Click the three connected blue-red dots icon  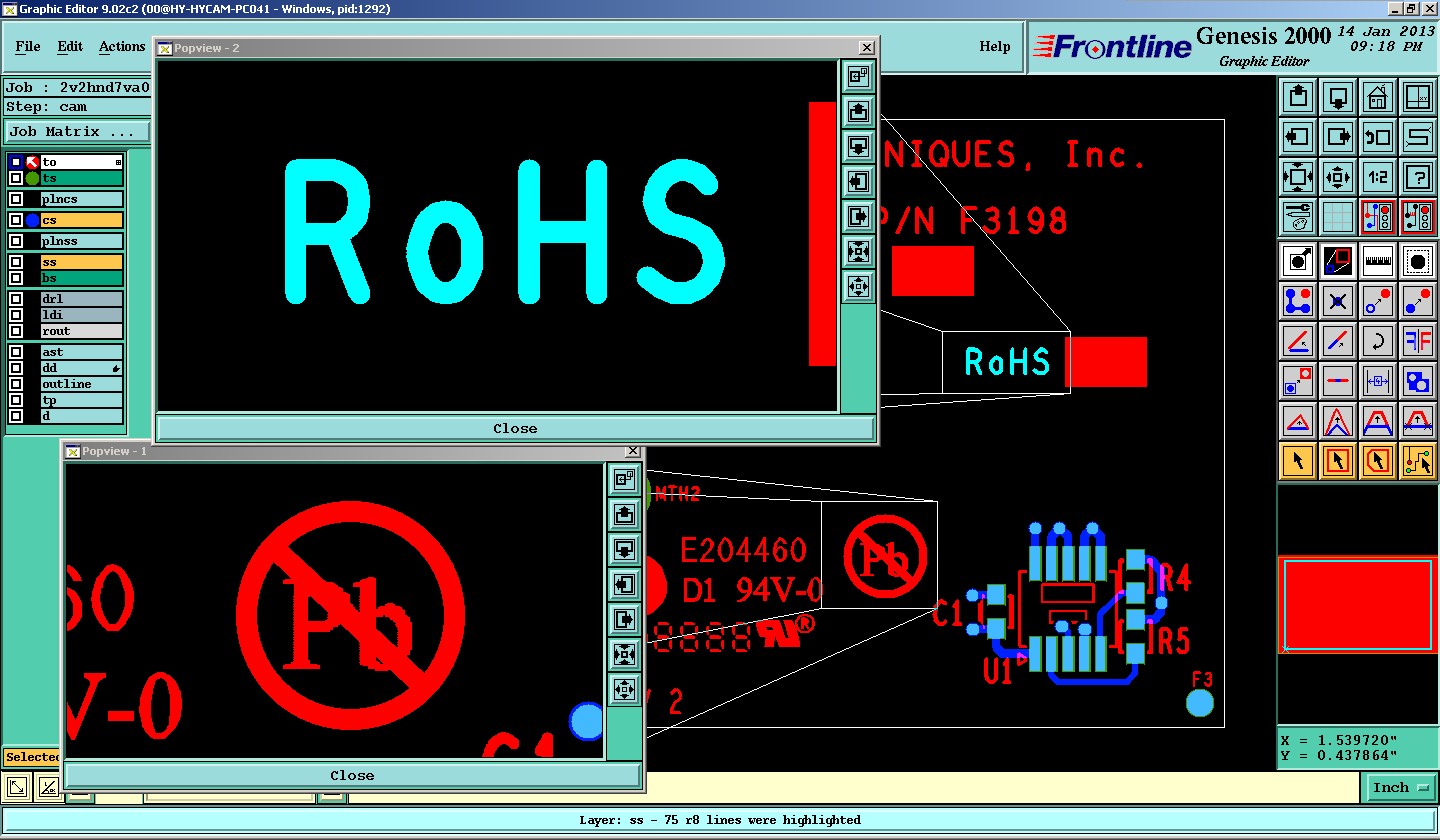click(1298, 301)
